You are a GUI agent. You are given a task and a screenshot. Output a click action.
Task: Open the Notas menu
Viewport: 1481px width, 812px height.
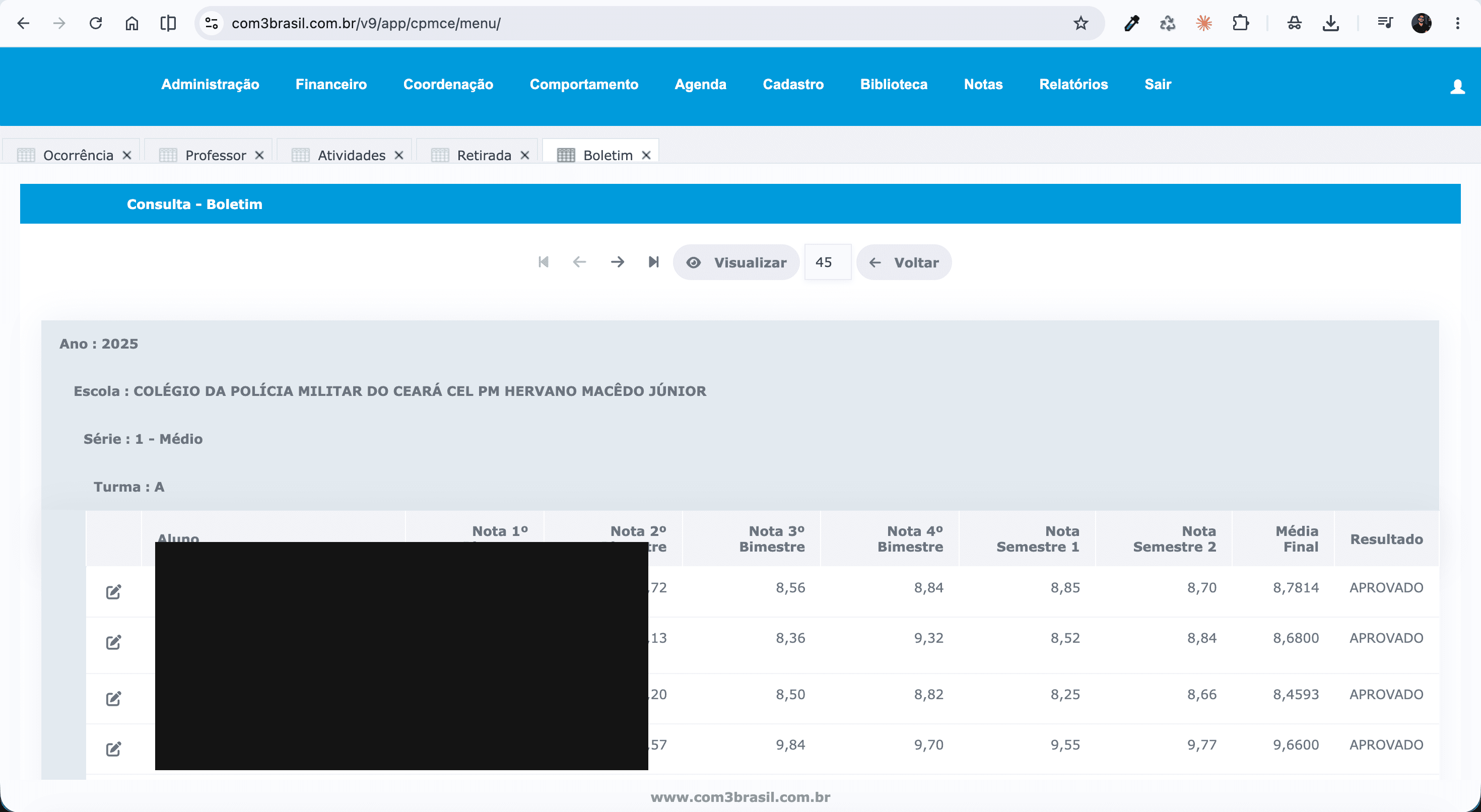(x=983, y=84)
